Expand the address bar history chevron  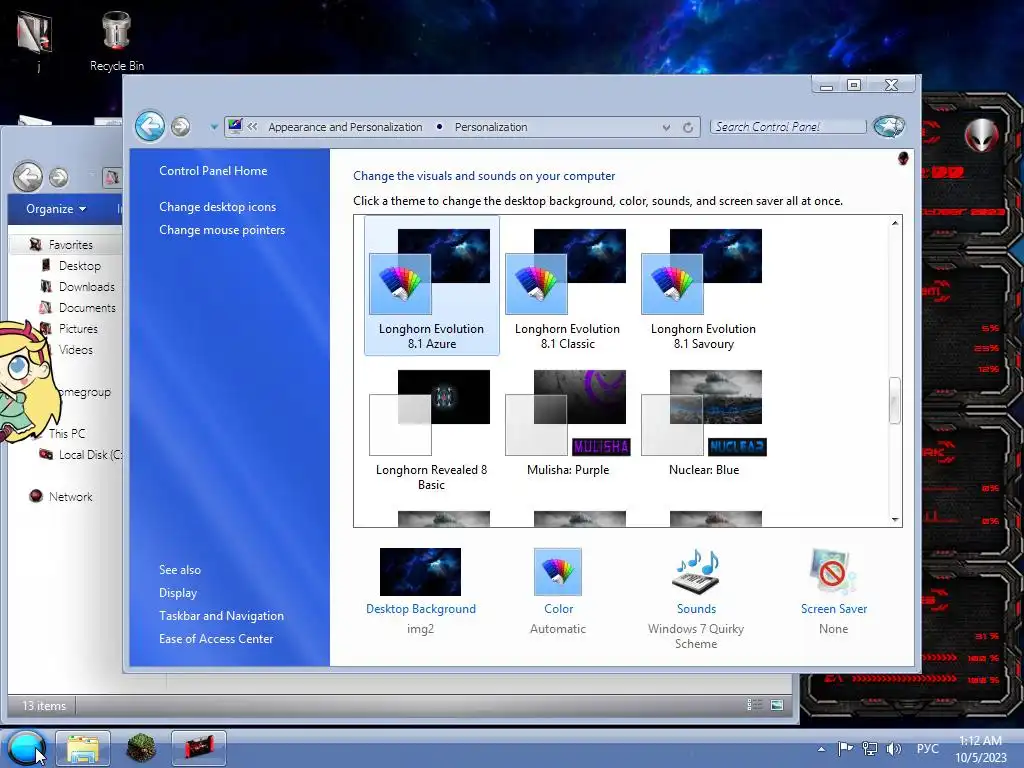pos(666,127)
